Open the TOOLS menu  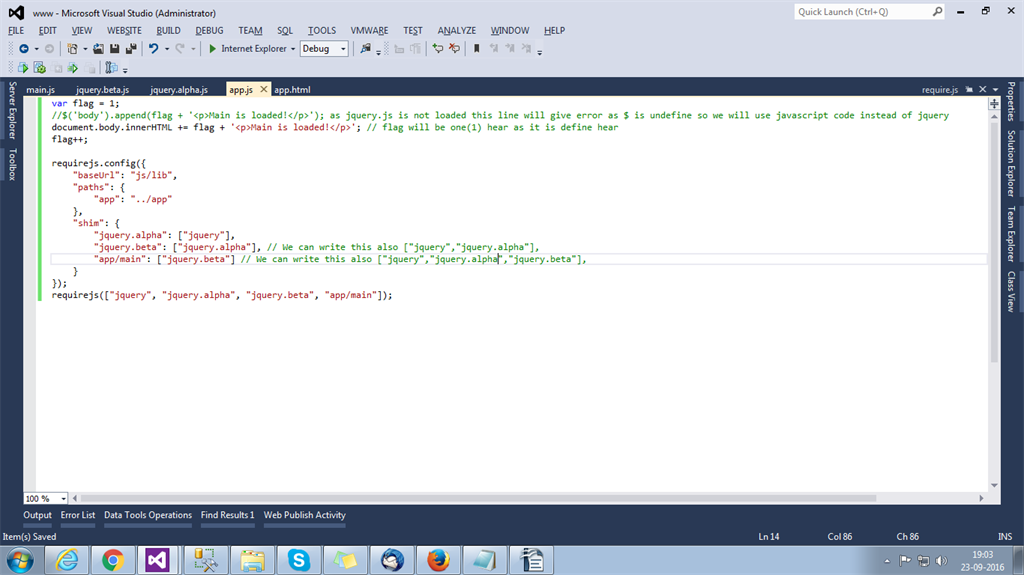coord(322,31)
